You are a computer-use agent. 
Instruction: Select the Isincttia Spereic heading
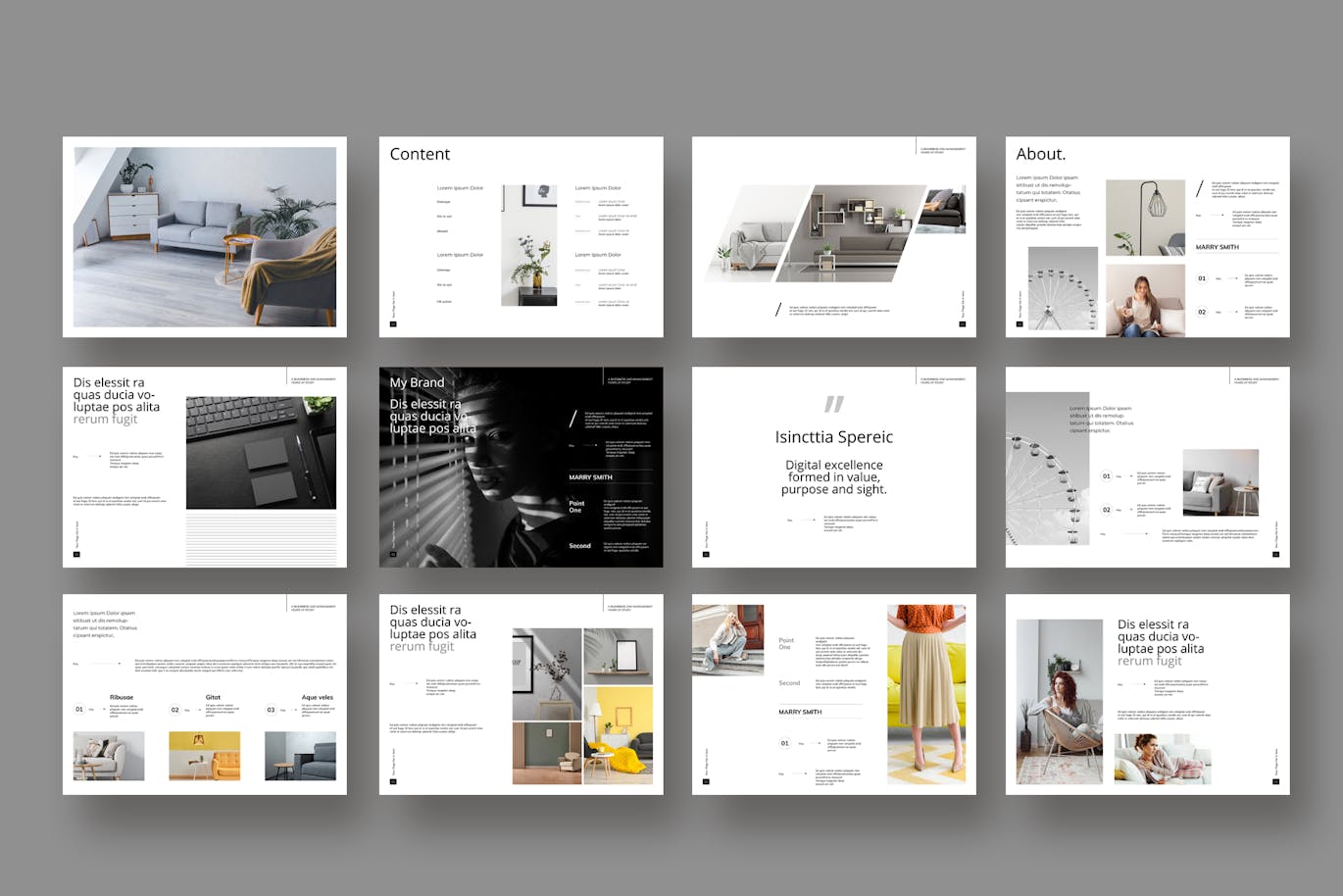pos(833,437)
